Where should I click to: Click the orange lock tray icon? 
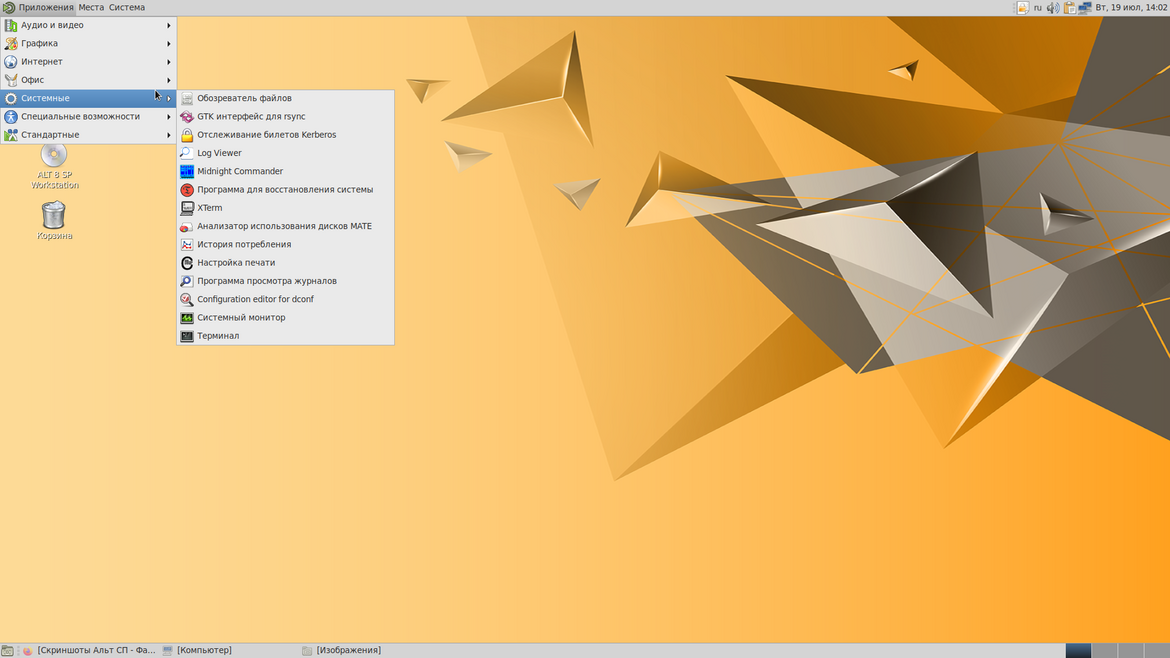(1023, 7)
